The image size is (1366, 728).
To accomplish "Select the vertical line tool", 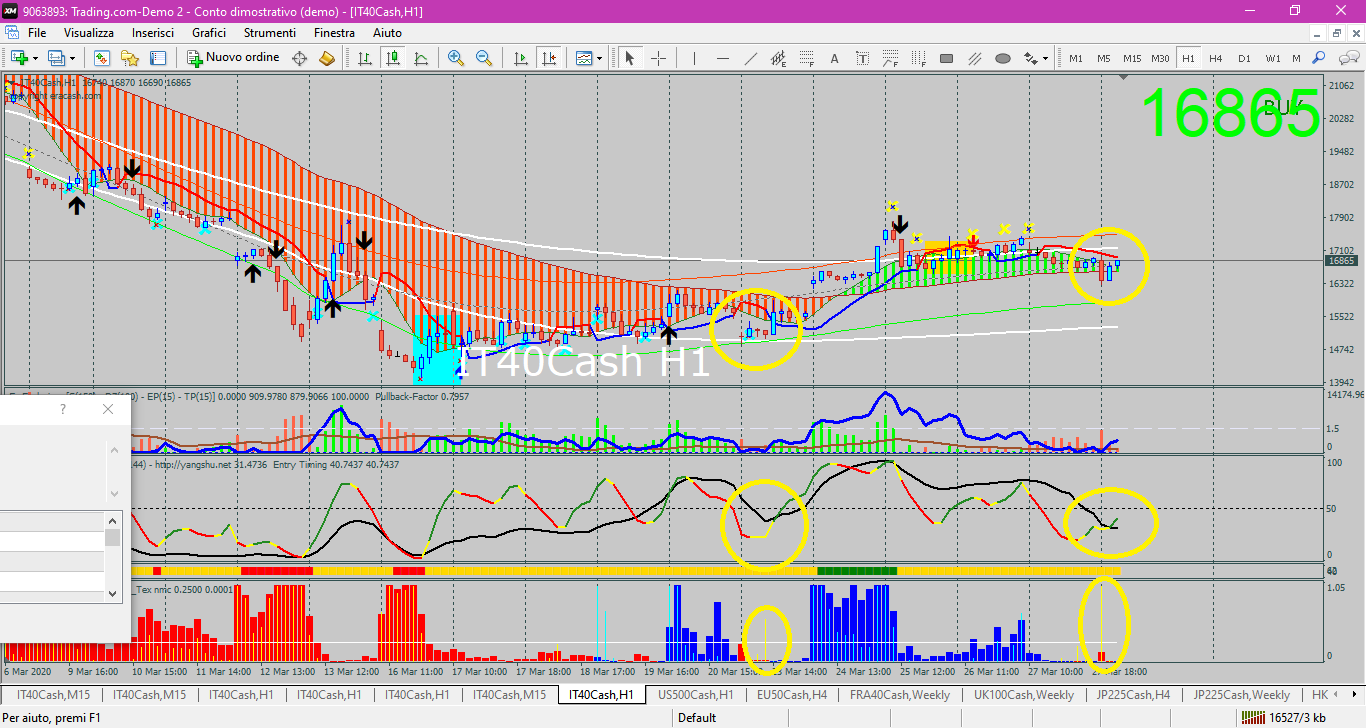I will (x=694, y=58).
